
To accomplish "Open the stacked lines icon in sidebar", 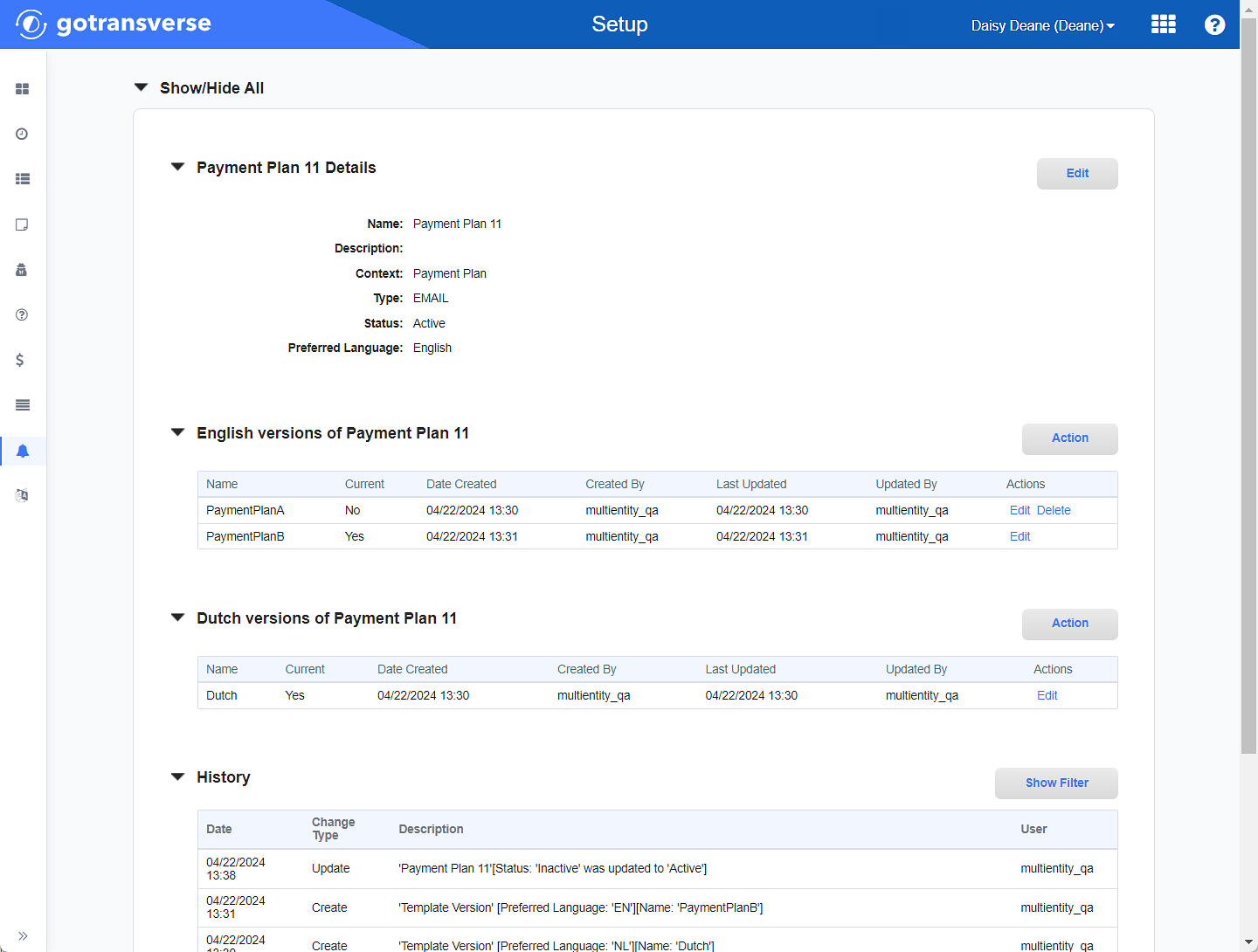I will 23,405.
